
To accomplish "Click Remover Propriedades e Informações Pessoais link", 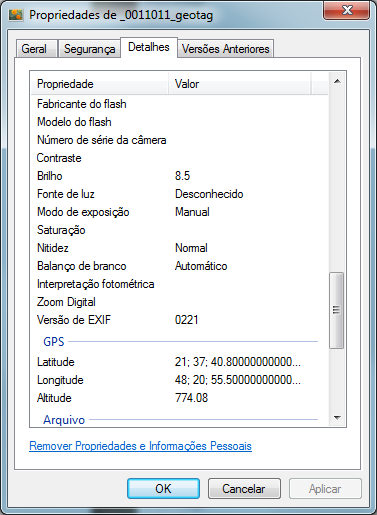I will pos(140,446).
